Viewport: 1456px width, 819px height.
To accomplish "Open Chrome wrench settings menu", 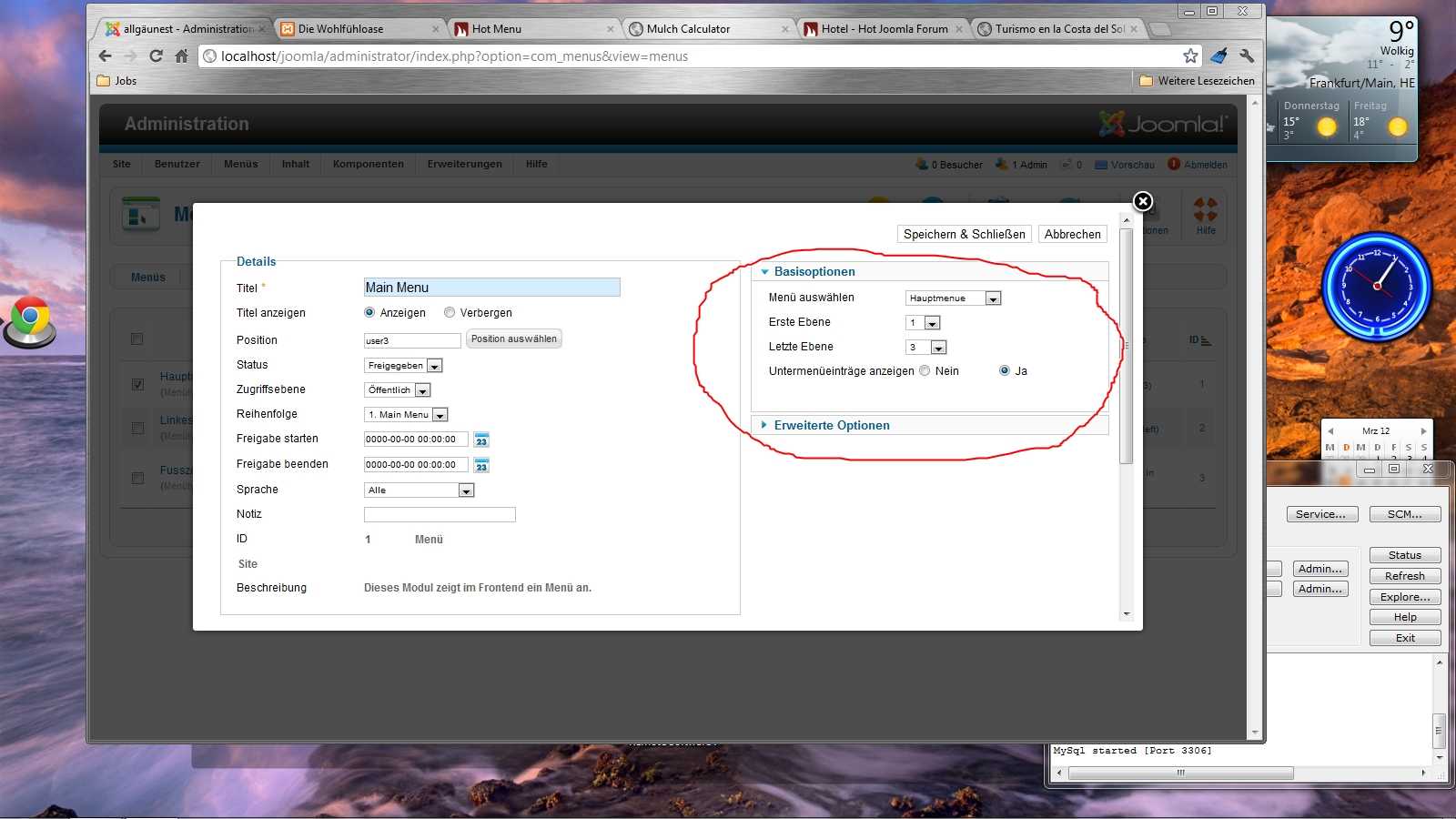I will [x=1247, y=56].
